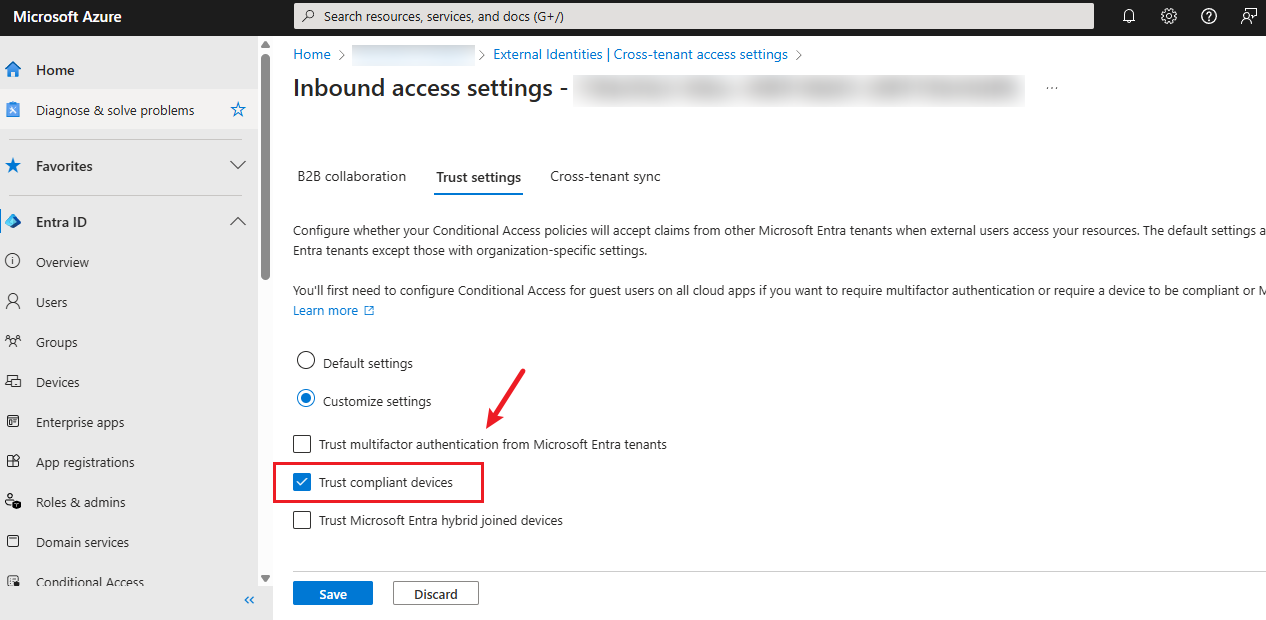
Task: Click the sidebar scroll up arrow
Action: (265, 44)
